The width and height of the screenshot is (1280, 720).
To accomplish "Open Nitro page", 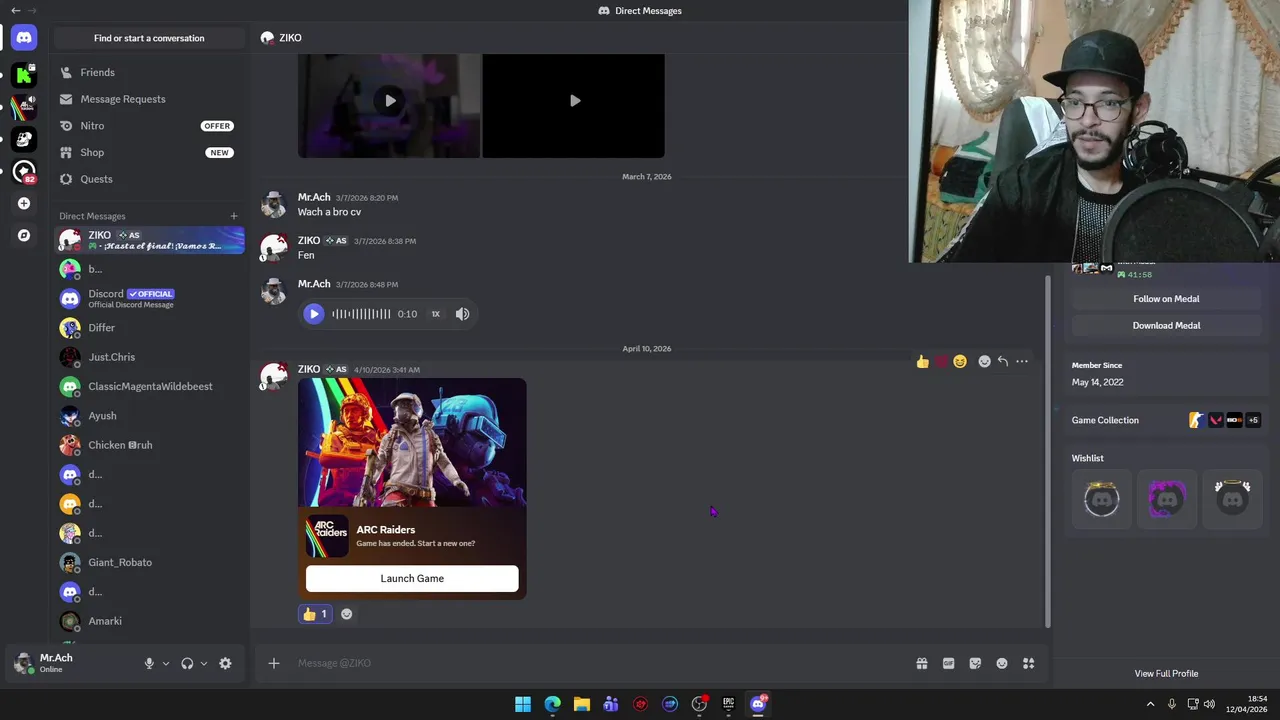I will 149,126.
